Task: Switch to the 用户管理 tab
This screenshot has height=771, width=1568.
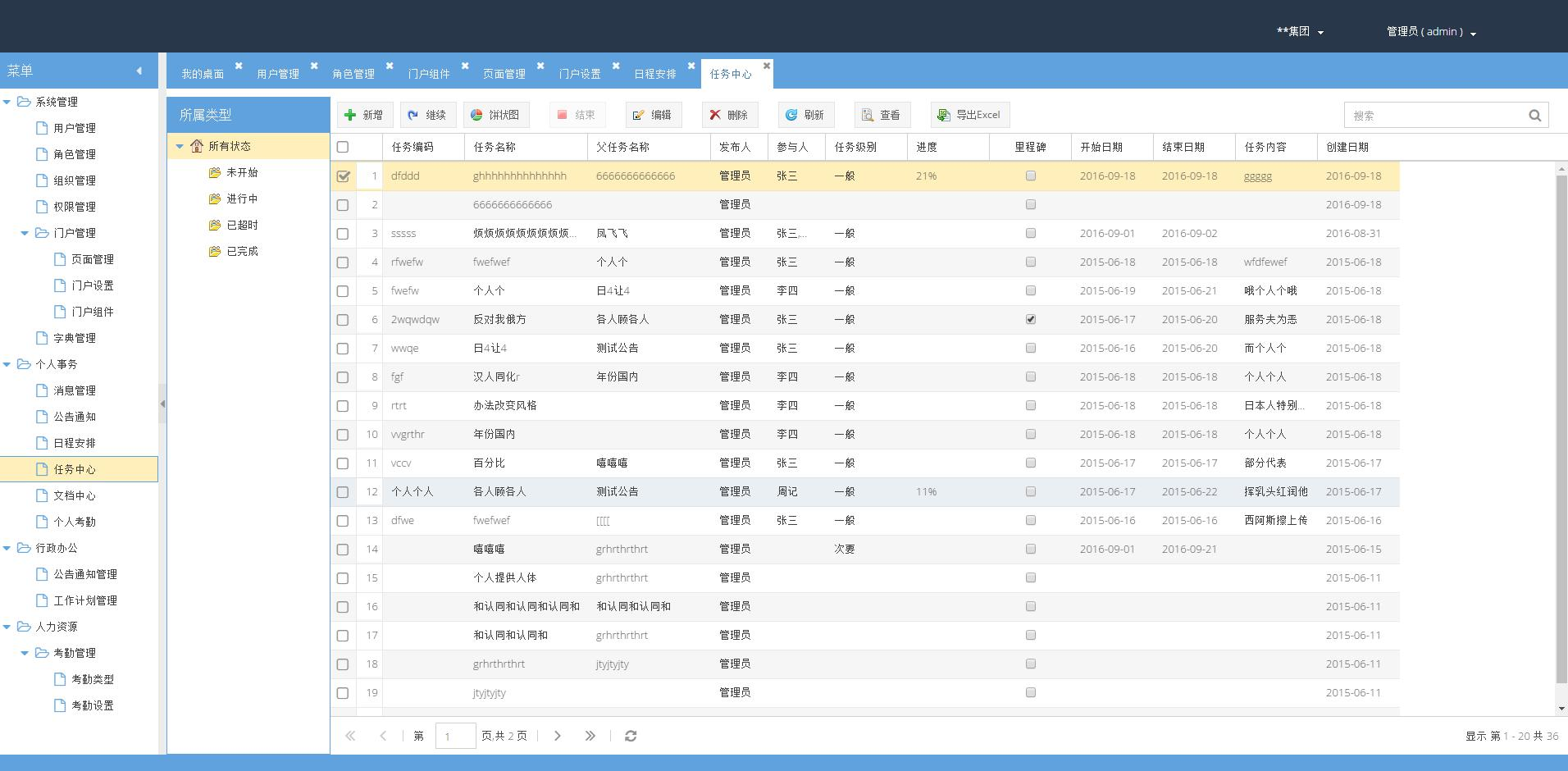Action: 278,74
